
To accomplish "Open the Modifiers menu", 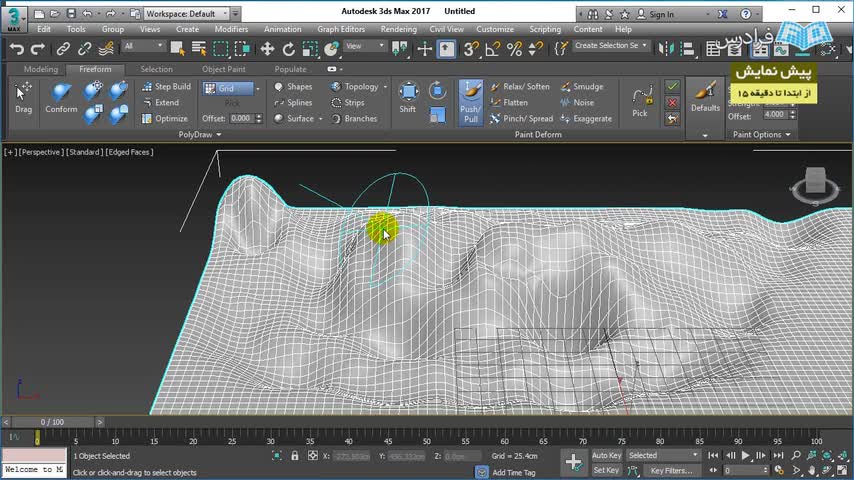I will [x=231, y=29].
